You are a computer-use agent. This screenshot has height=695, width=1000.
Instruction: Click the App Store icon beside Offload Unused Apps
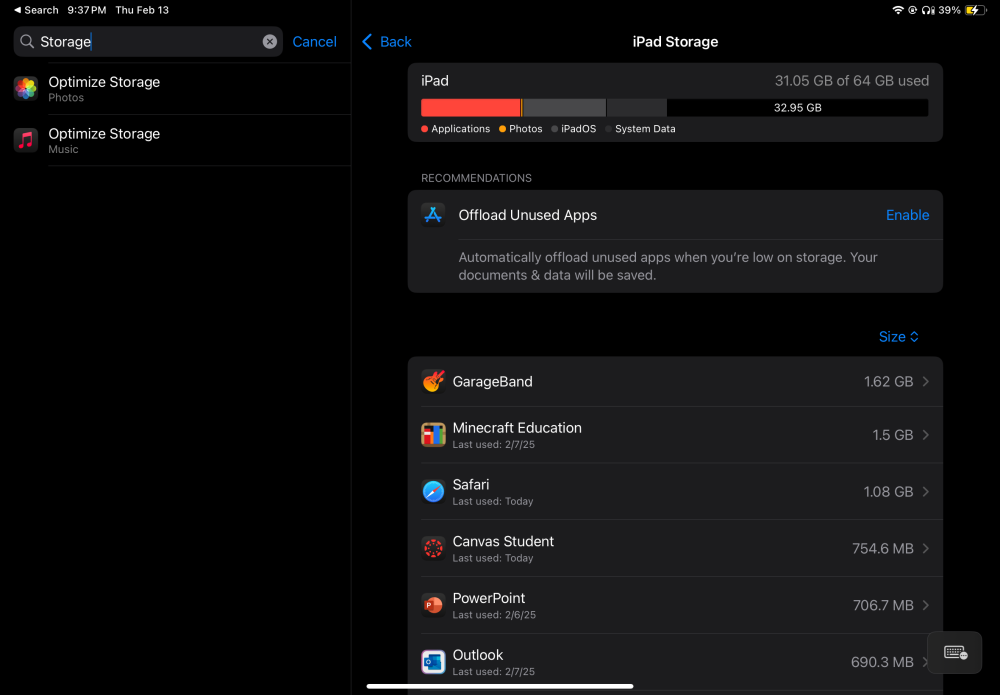[433, 215]
